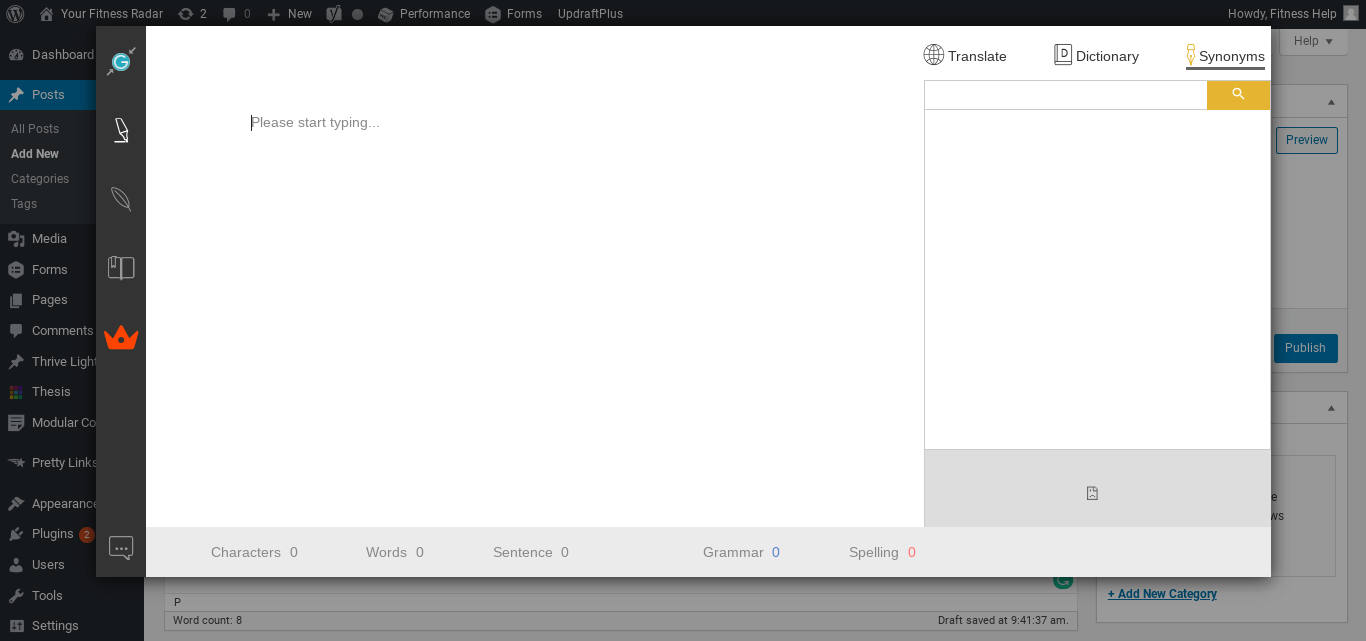The width and height of the screenshot is (1366, 641).
Task: Open the Media menu in sidebar
Action: pos(49,238)
